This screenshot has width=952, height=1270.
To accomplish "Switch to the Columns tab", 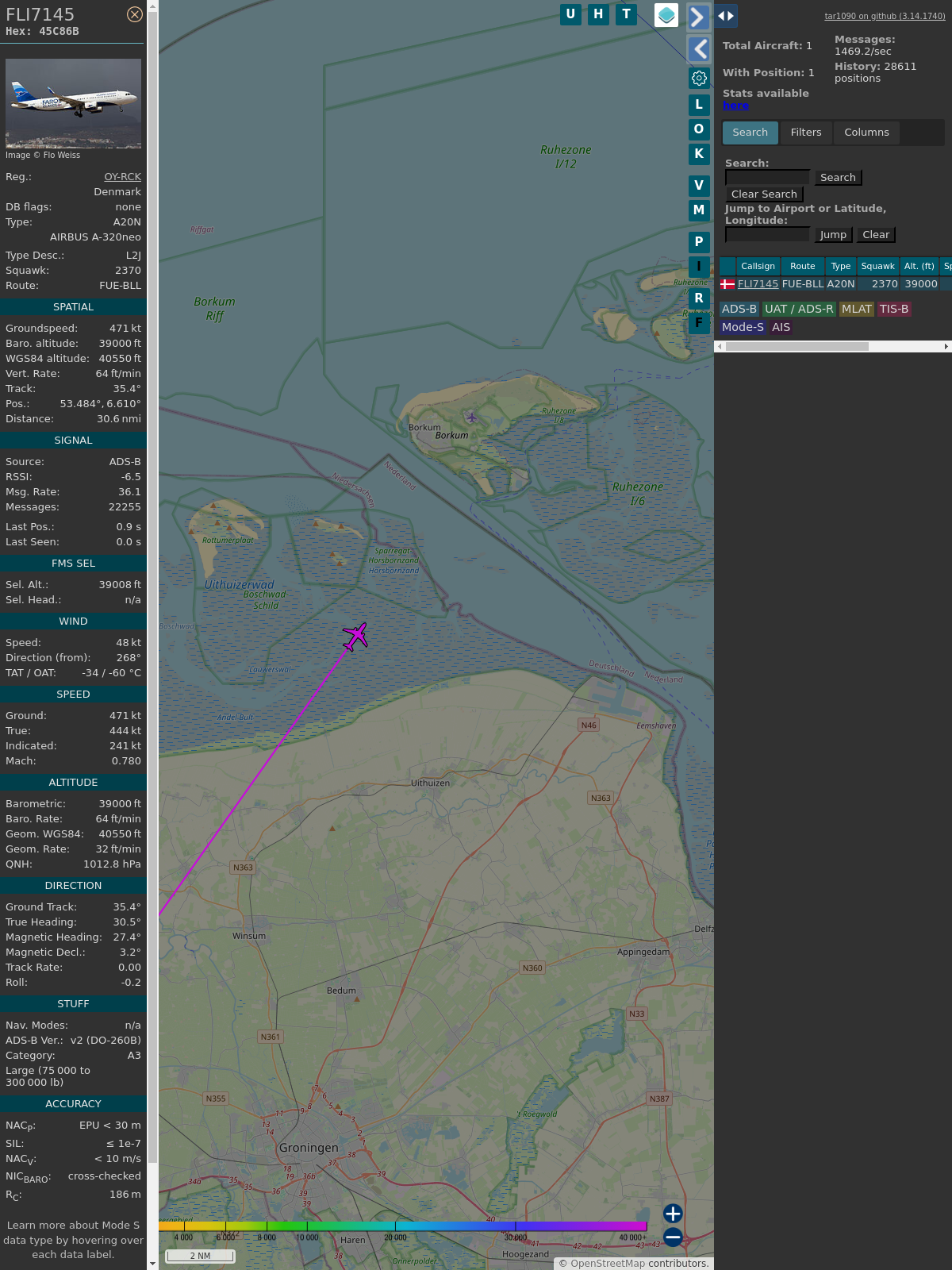I will (866, 133).
